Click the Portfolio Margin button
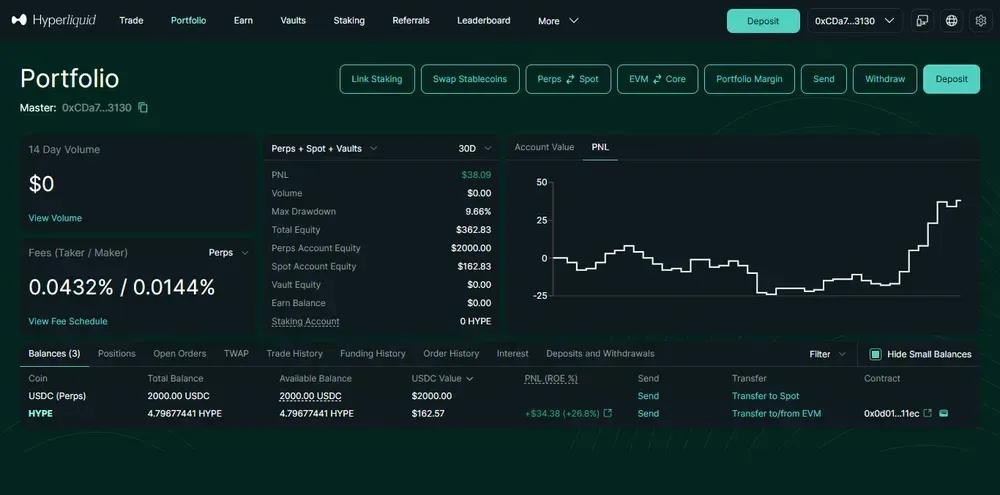Screen dimensions: 1000x495 coord(749,79)
